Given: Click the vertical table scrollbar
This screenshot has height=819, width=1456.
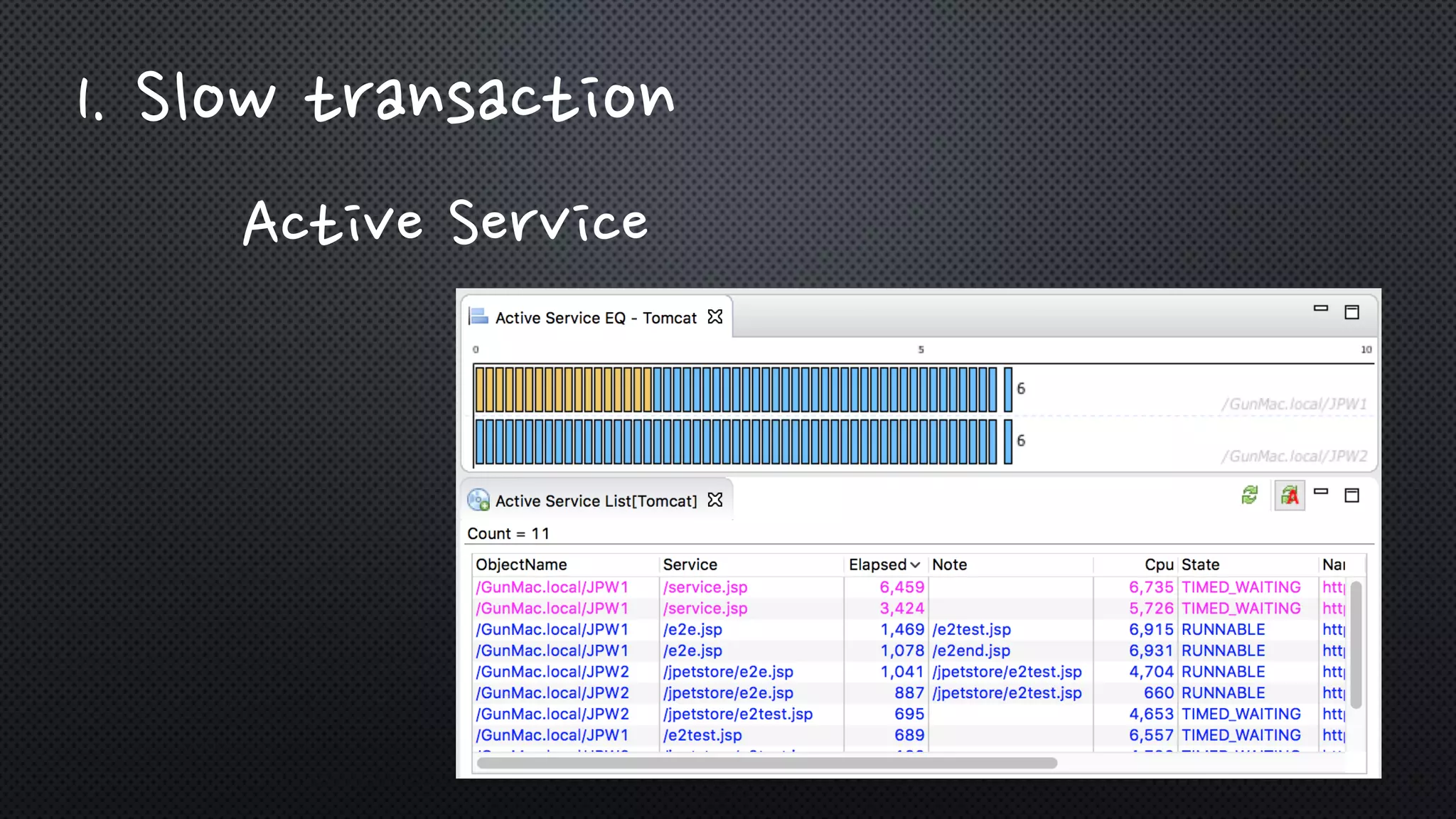Looking at the screenshot, I should [x=1356, y=644].
